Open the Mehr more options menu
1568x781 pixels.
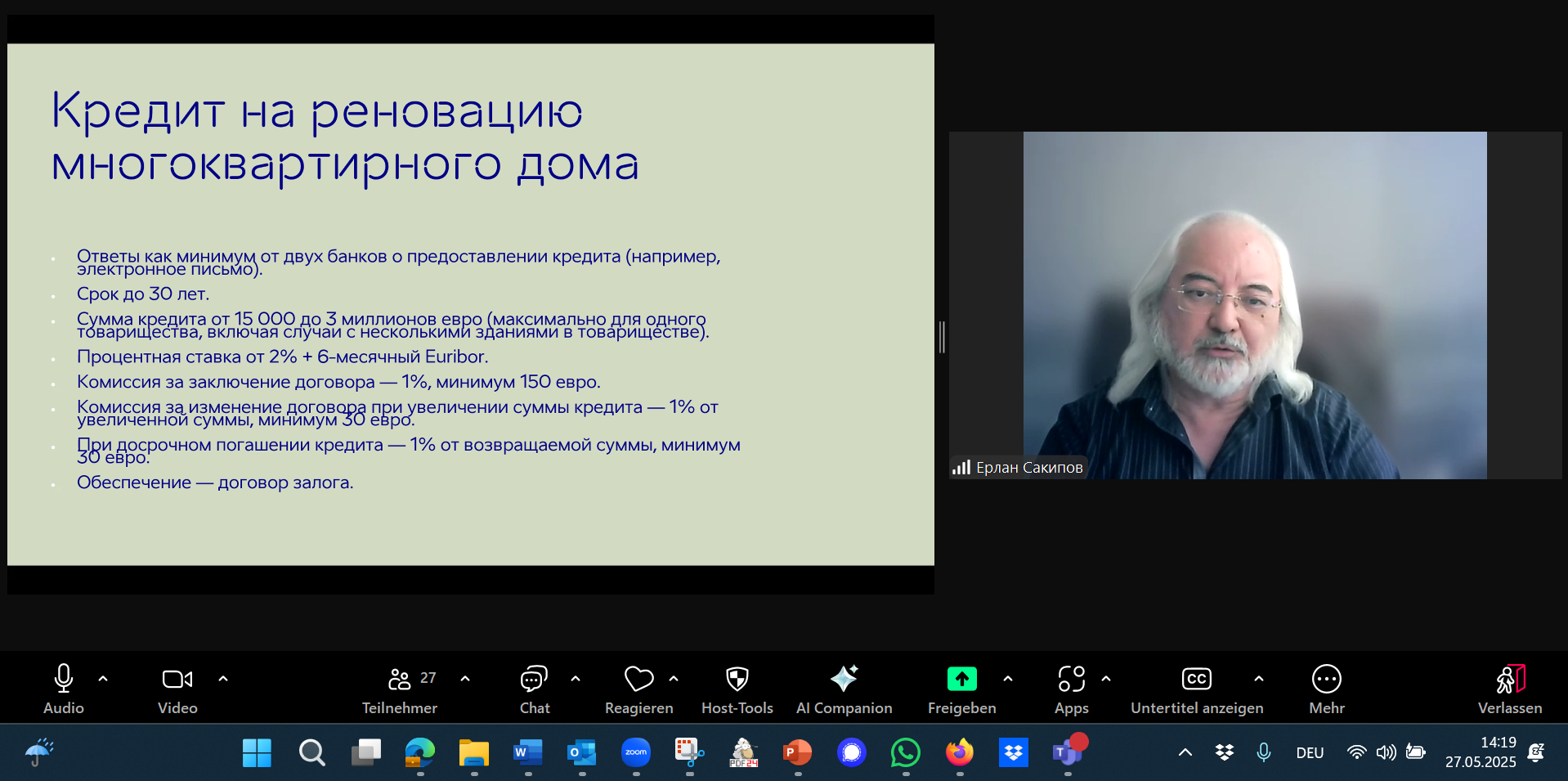click(1326, 688)
